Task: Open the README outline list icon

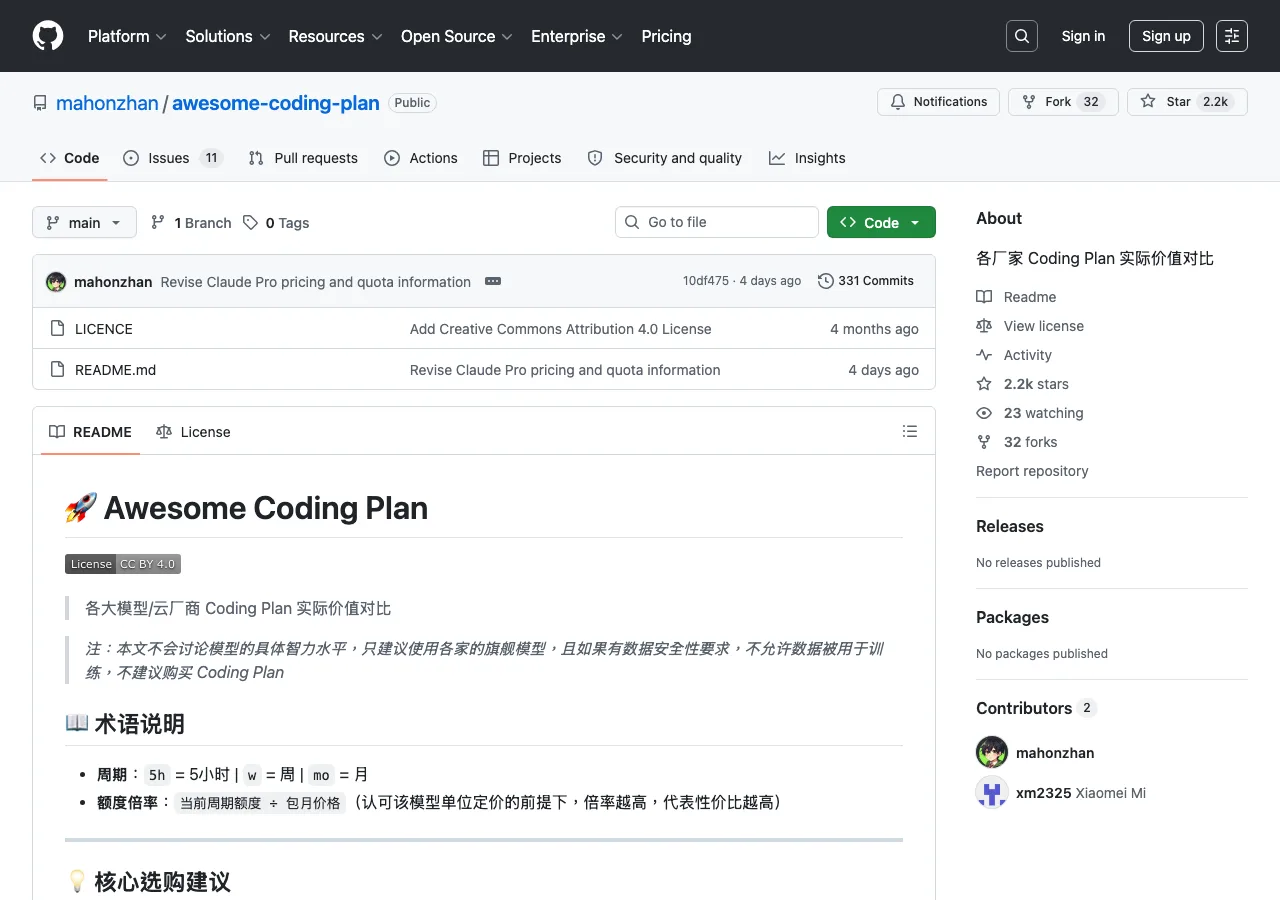Action: (910, 431)
